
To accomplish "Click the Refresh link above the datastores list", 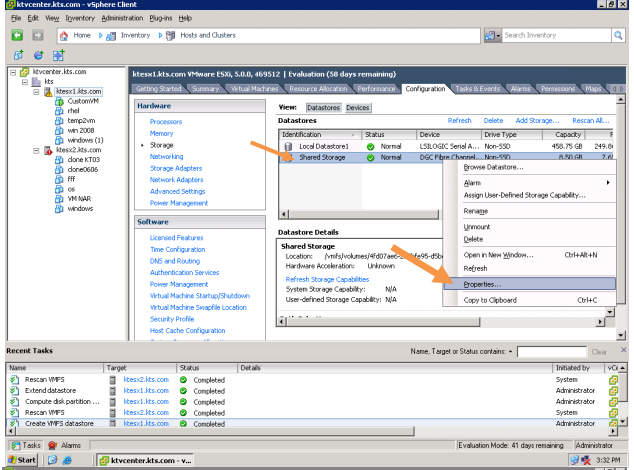I will tap(459, 121).
